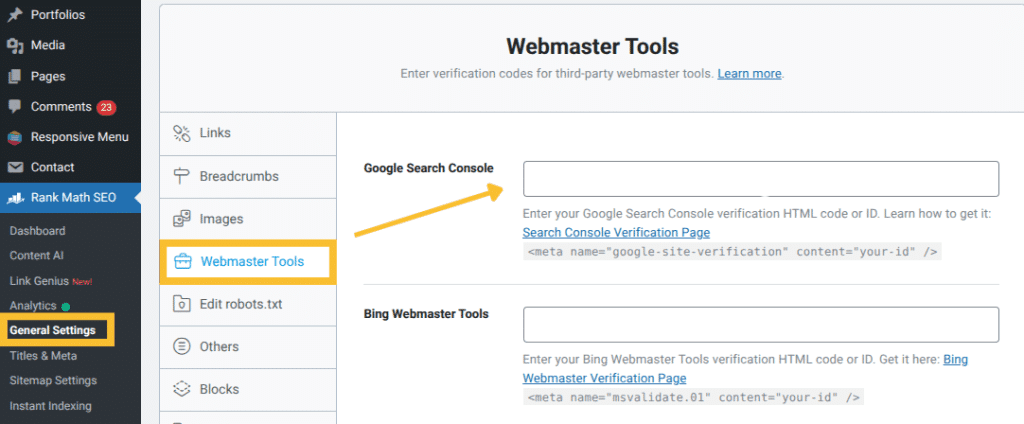Click the Breadcrumbs signpost icon
Image resolution: width=1024 pixels, height=424 pixels.
[x=181, y=176]
